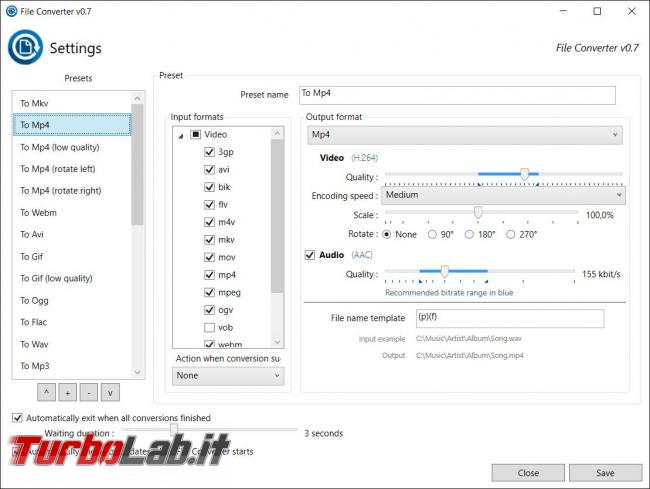Uncheck the m4v input format
Viewport: 650px width, 489px height.
[209, 222]
